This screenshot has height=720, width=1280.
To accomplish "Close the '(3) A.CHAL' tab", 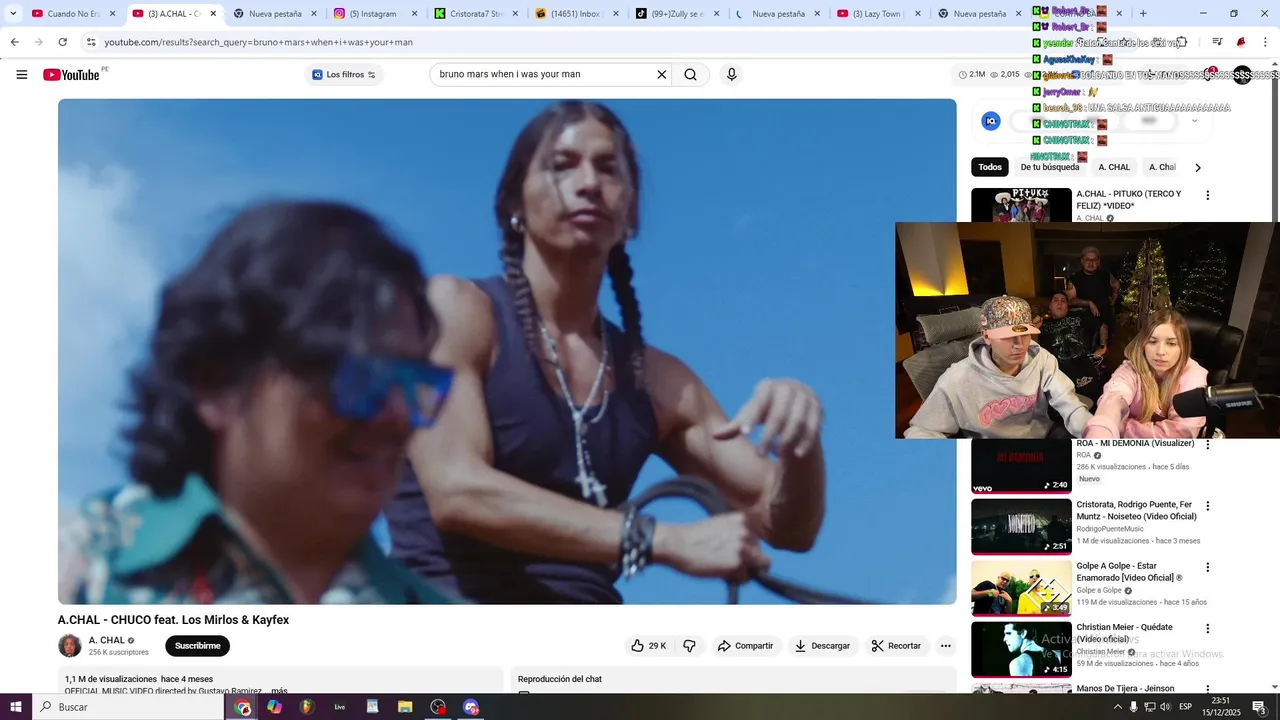I will (213, 14).
